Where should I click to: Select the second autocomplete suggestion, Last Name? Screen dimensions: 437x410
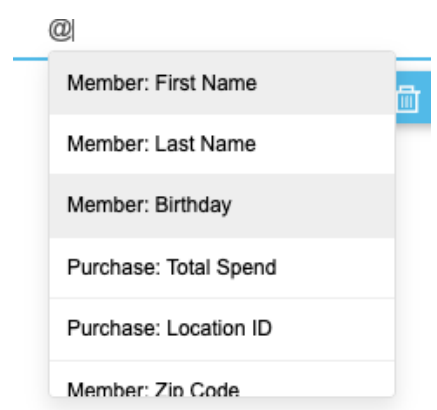pyautogui.click(x=222, y=144)
